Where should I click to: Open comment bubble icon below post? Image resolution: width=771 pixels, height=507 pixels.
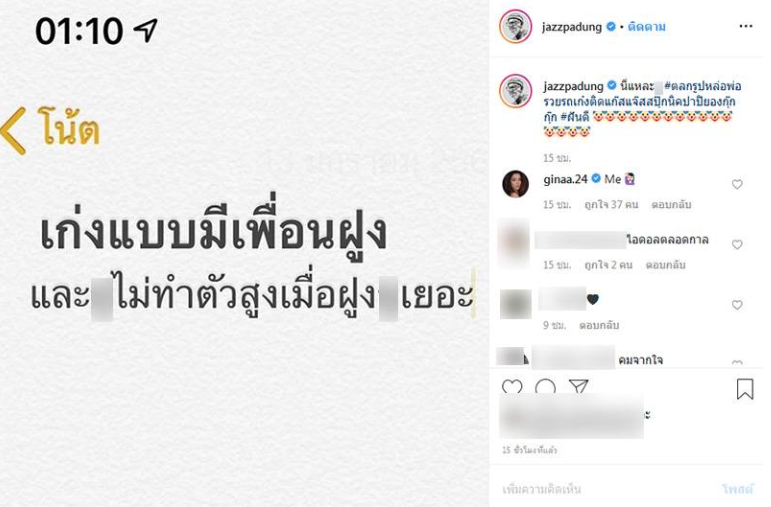tap(545, 387)
